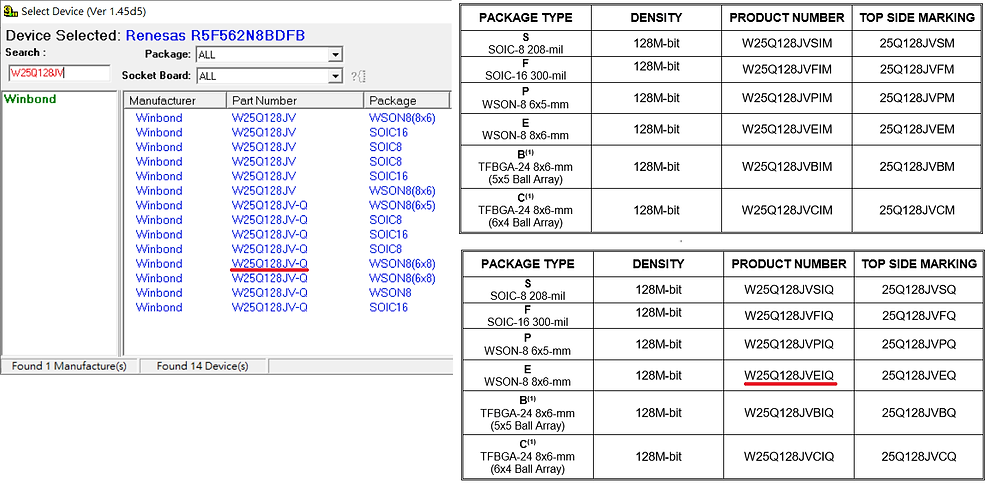The width and height of the screenshot is (1000, 494).
Task: Select the W25Q128JV-Q row with WSON8(6x5) package
Action: click(286, 205)
